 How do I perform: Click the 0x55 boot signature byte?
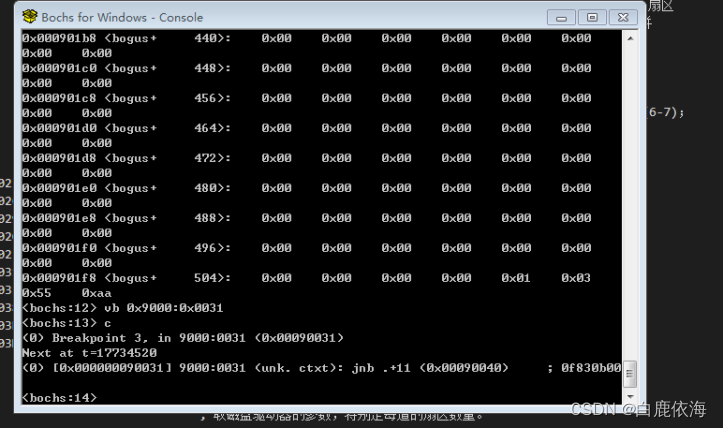coord(37,293)
